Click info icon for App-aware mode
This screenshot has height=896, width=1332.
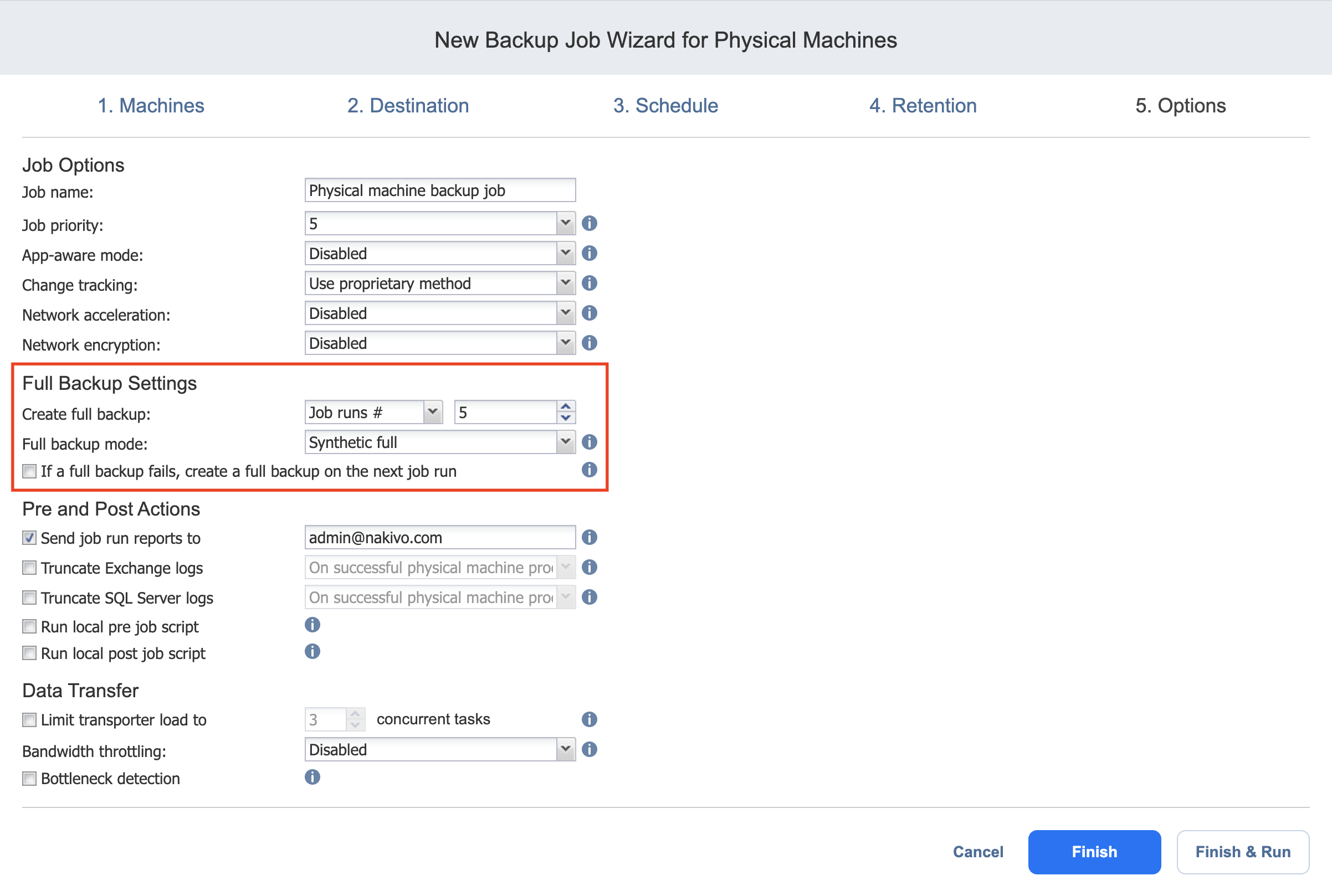[x=590, y=253]
